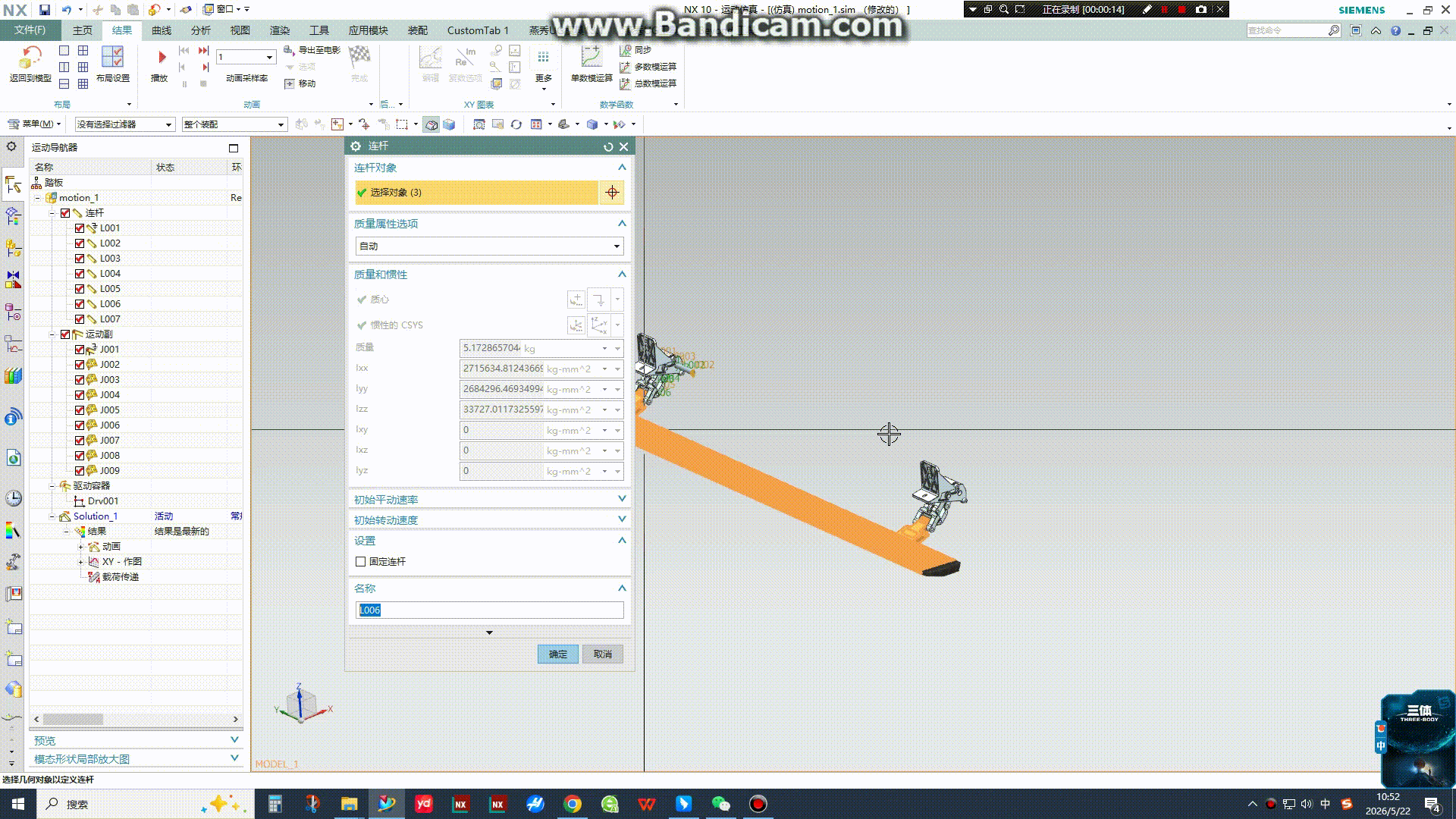Switch to the Analysis ribbon tab
The height and width of the screenshot is (819, 1456).
click(x=201, y=30)
